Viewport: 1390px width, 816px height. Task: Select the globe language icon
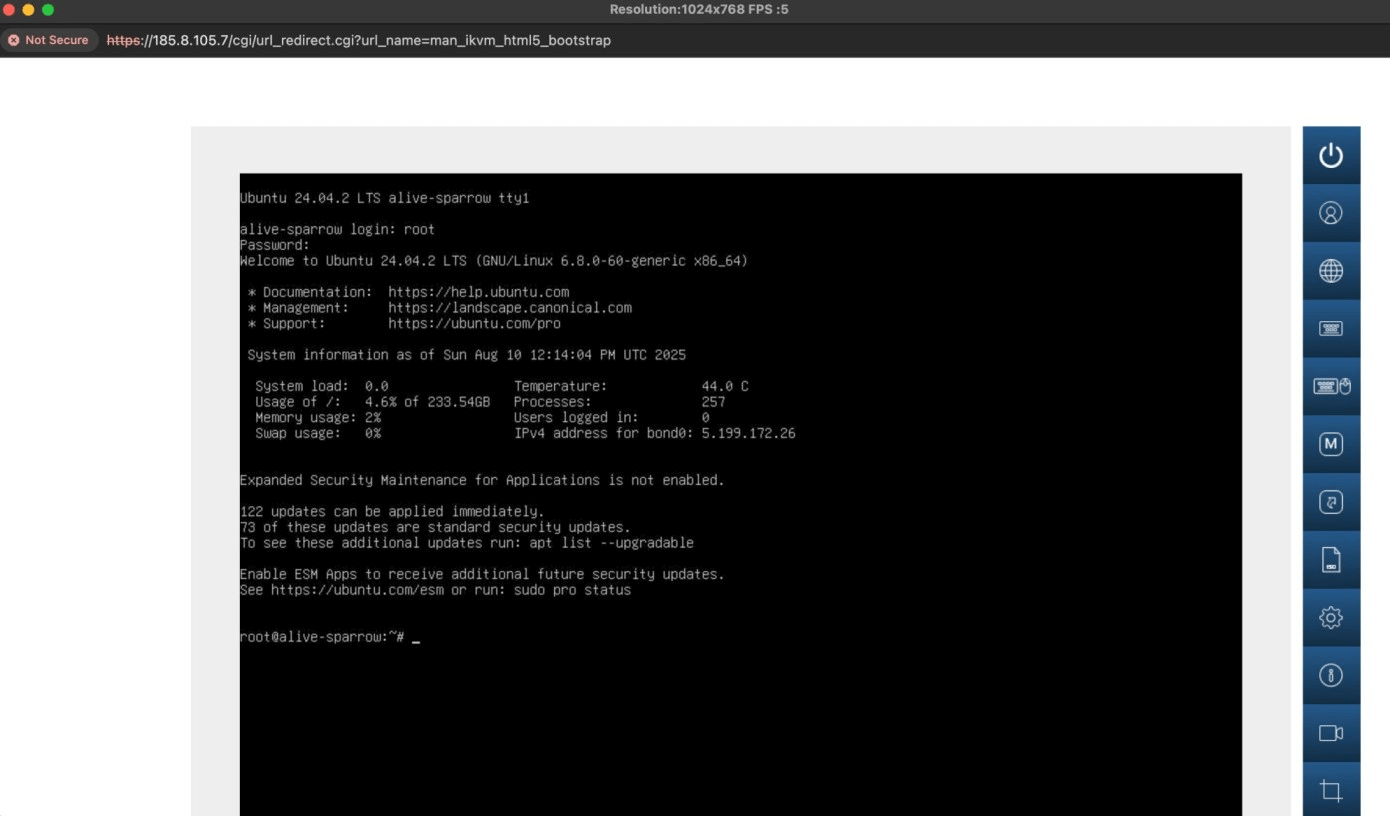[1331, 271]
